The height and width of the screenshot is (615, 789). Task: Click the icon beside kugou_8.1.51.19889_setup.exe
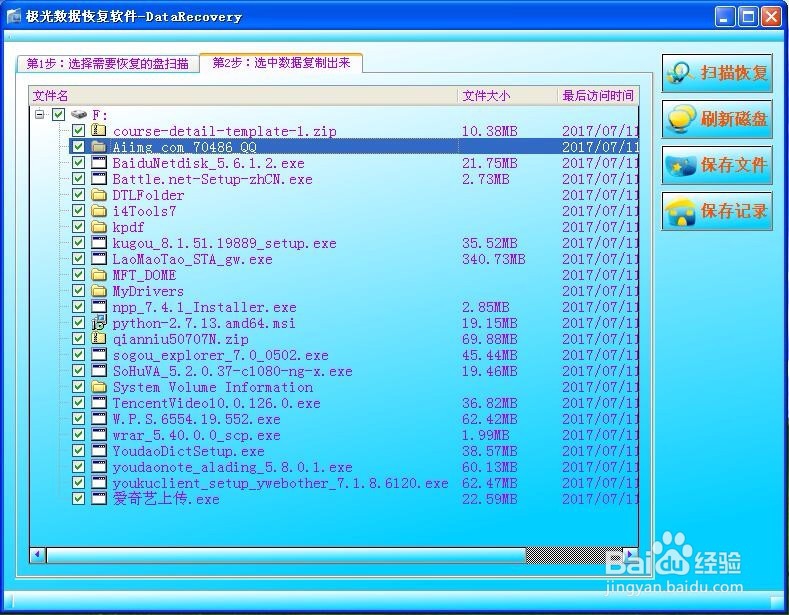point(99,243)
